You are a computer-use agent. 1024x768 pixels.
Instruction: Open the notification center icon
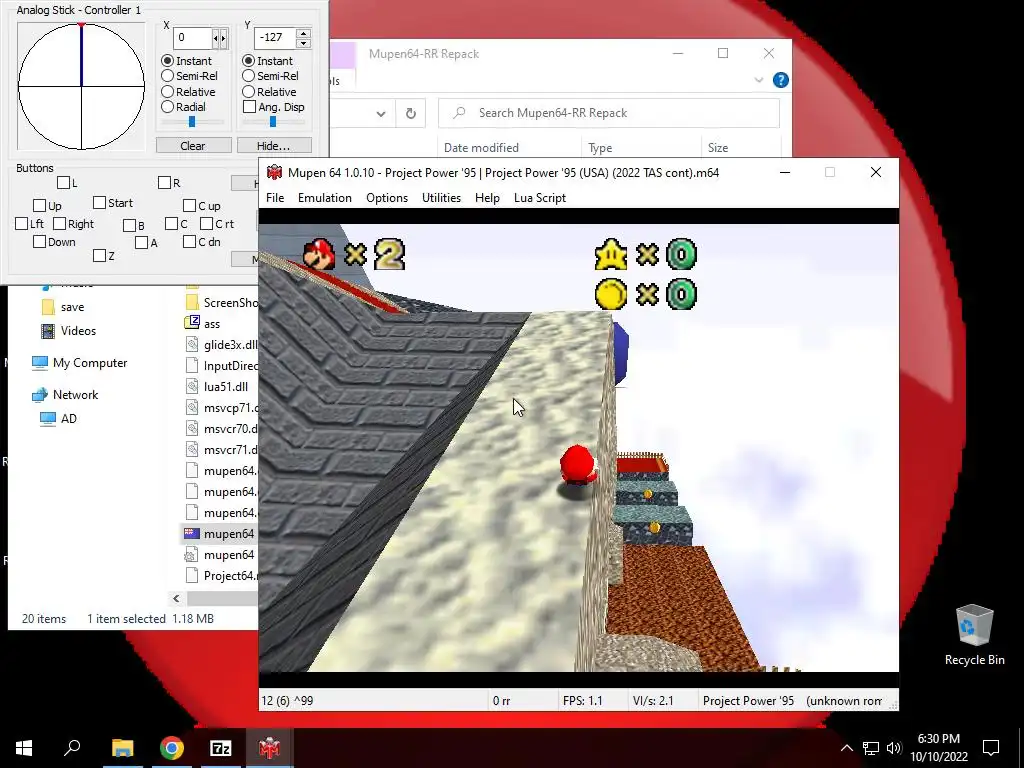pyautogui.click(x=991, y=748)
